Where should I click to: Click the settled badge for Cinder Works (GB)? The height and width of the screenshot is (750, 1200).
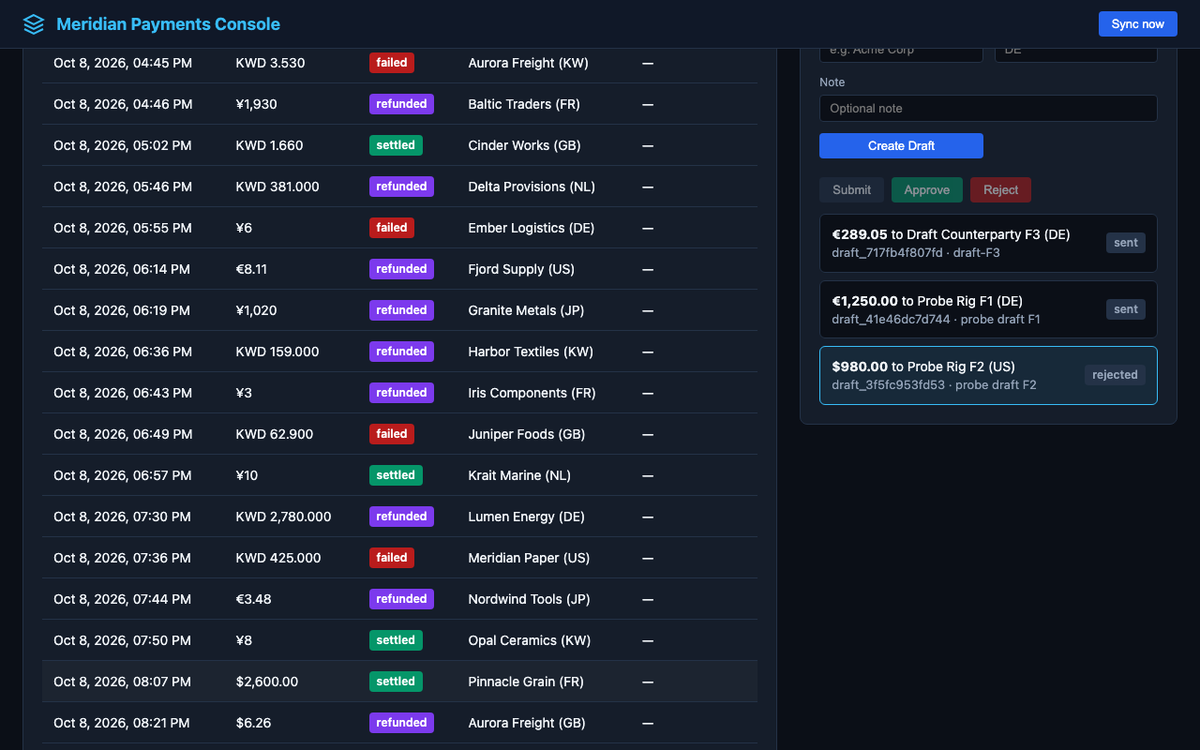click(x=396, y=145)
